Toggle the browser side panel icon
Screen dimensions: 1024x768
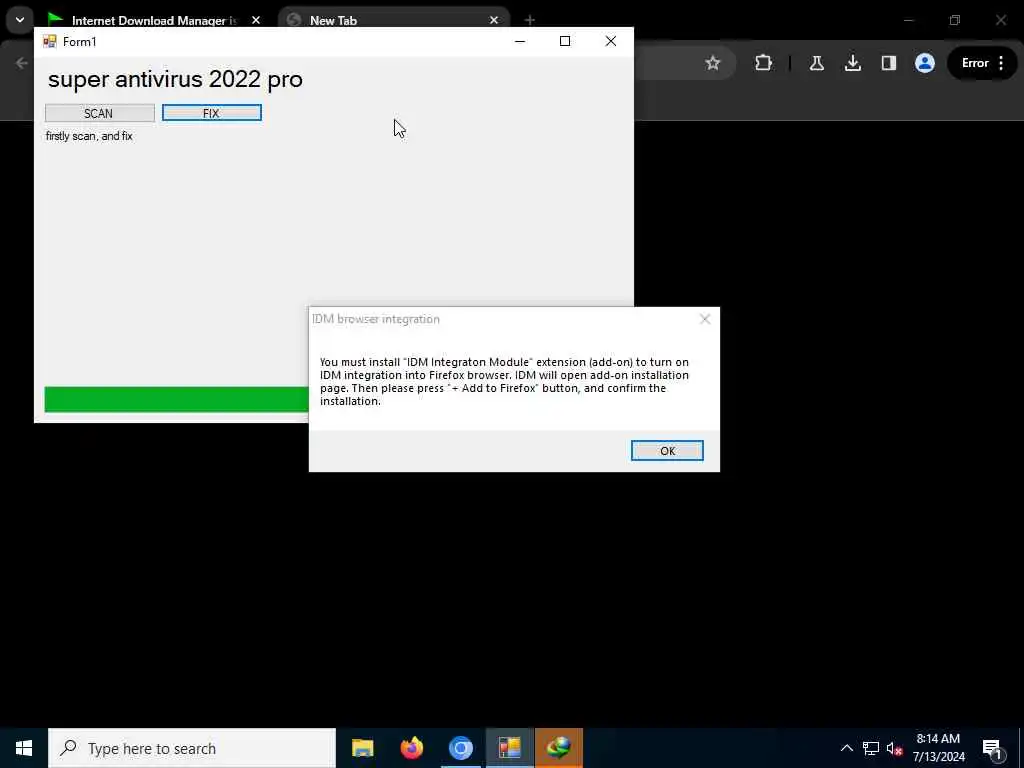(889, 63)
